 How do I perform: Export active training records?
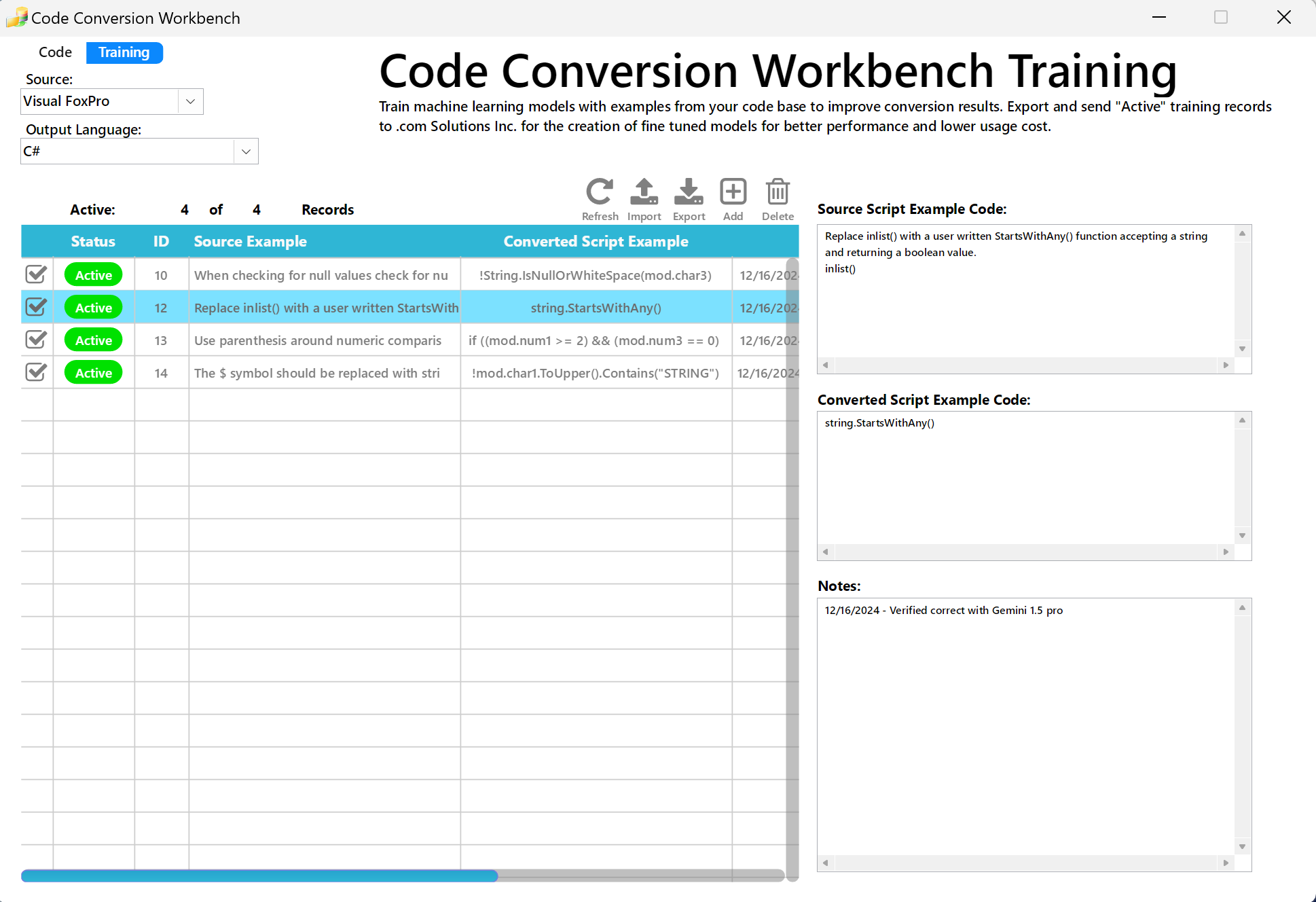tap(689, 194)
